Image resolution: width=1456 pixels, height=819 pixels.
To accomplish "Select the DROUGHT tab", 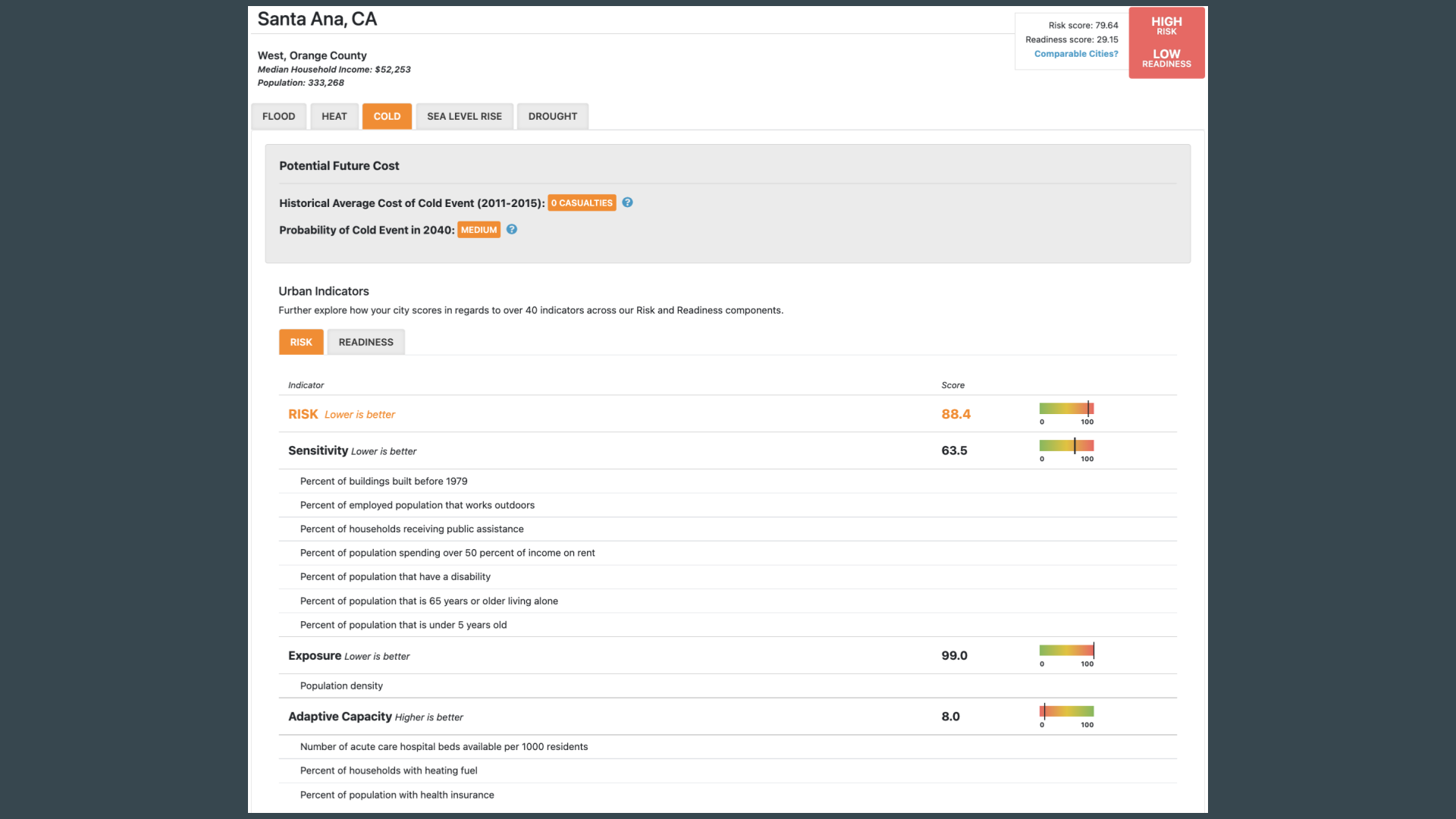I will [552, 116].
